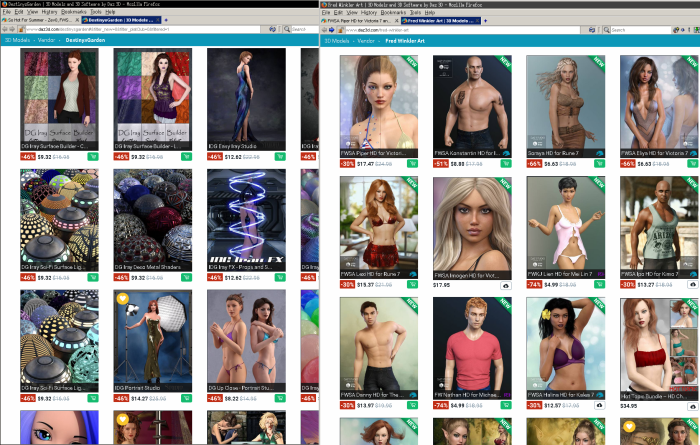The width and height of the screenshot is (700, 445).
Task: Open Hot Tops Bundle product thumbnail
Action: coord(659,349)
